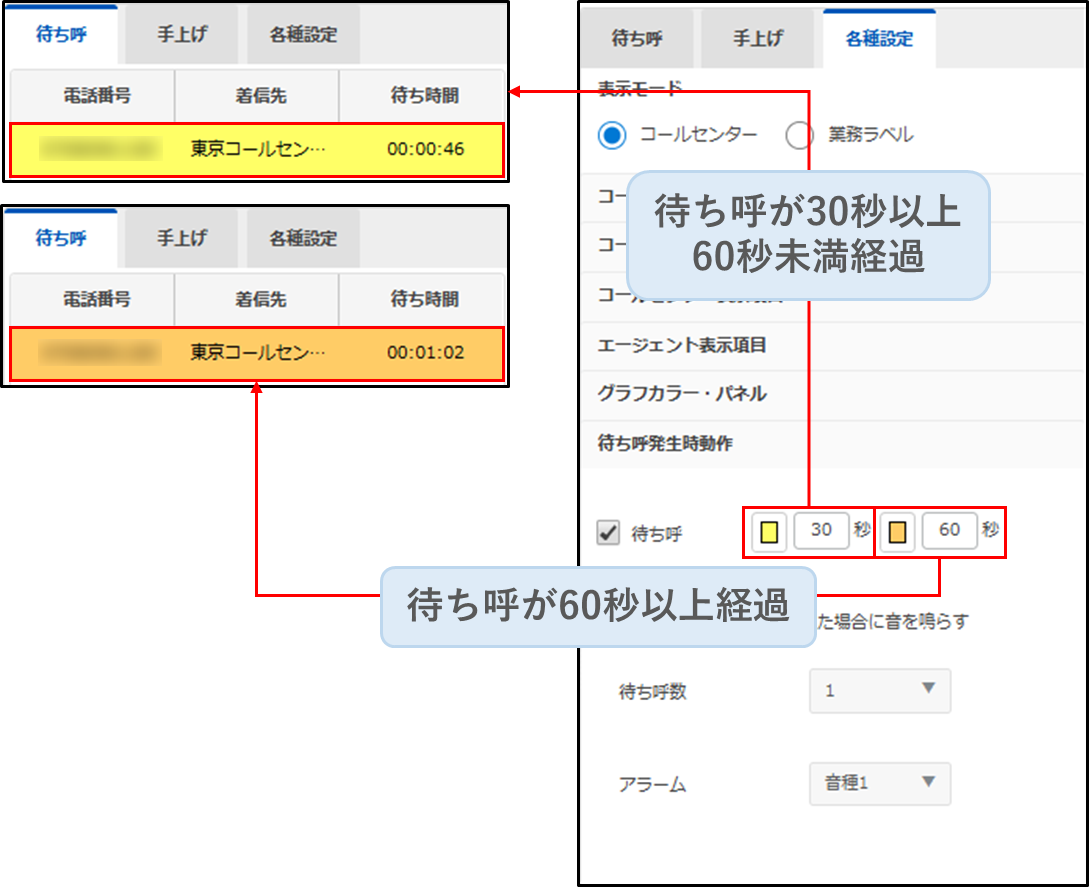This screenshot has height=887, width=1089.
Task: Collapse the 待ち呼発生時動作 section
Action: [665, 443]
